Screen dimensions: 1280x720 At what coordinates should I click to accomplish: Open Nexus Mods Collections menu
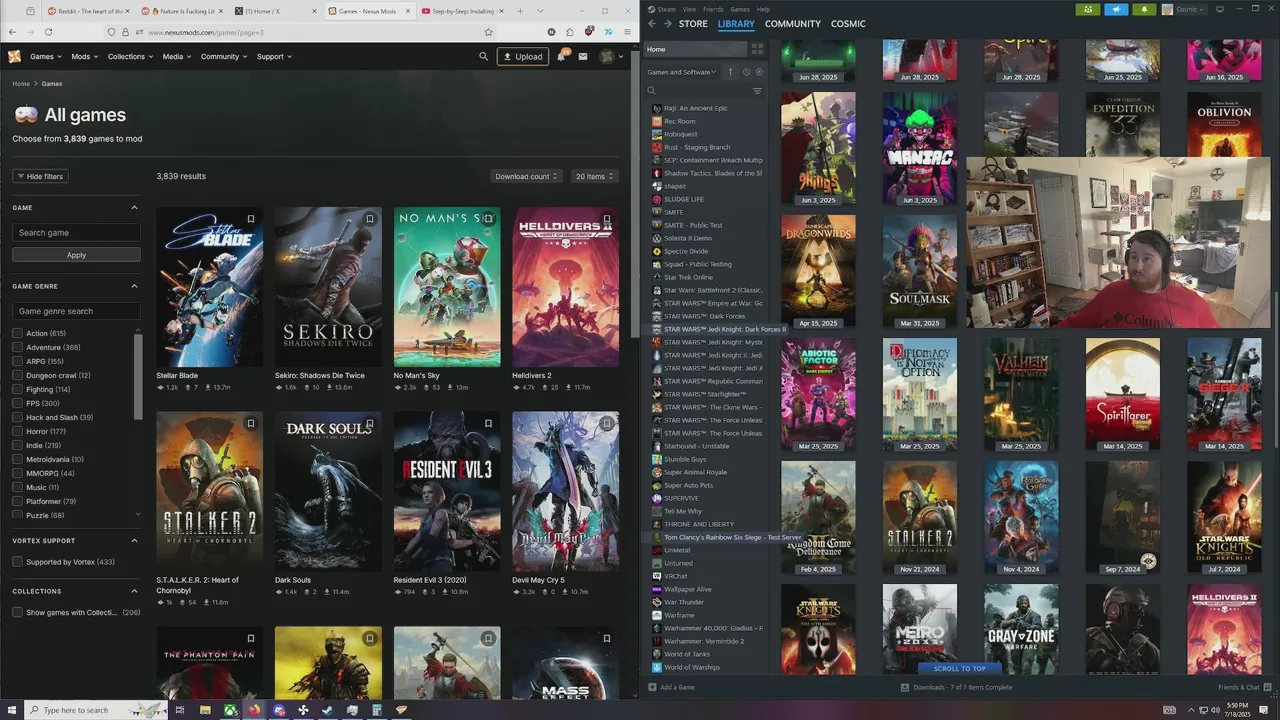pos(130,57)
